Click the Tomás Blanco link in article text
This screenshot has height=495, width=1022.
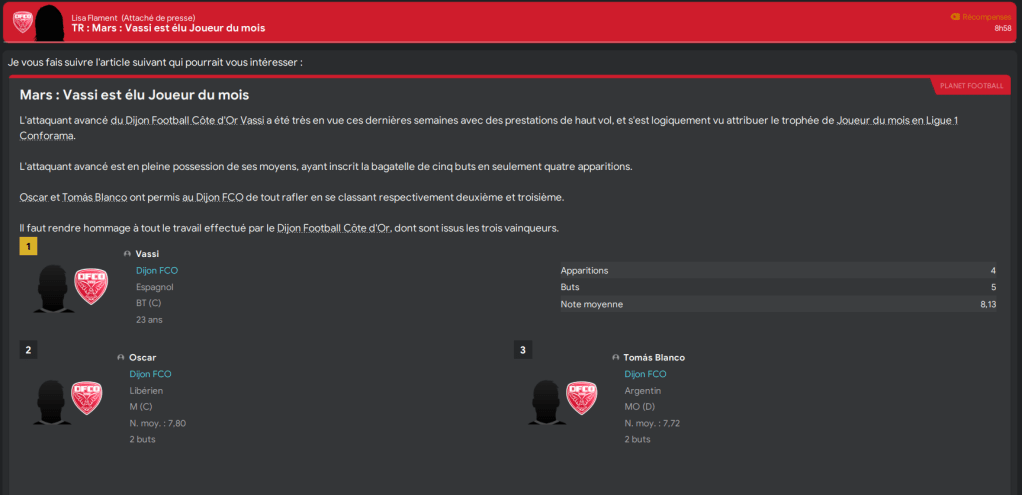click(x=105, y=197)
